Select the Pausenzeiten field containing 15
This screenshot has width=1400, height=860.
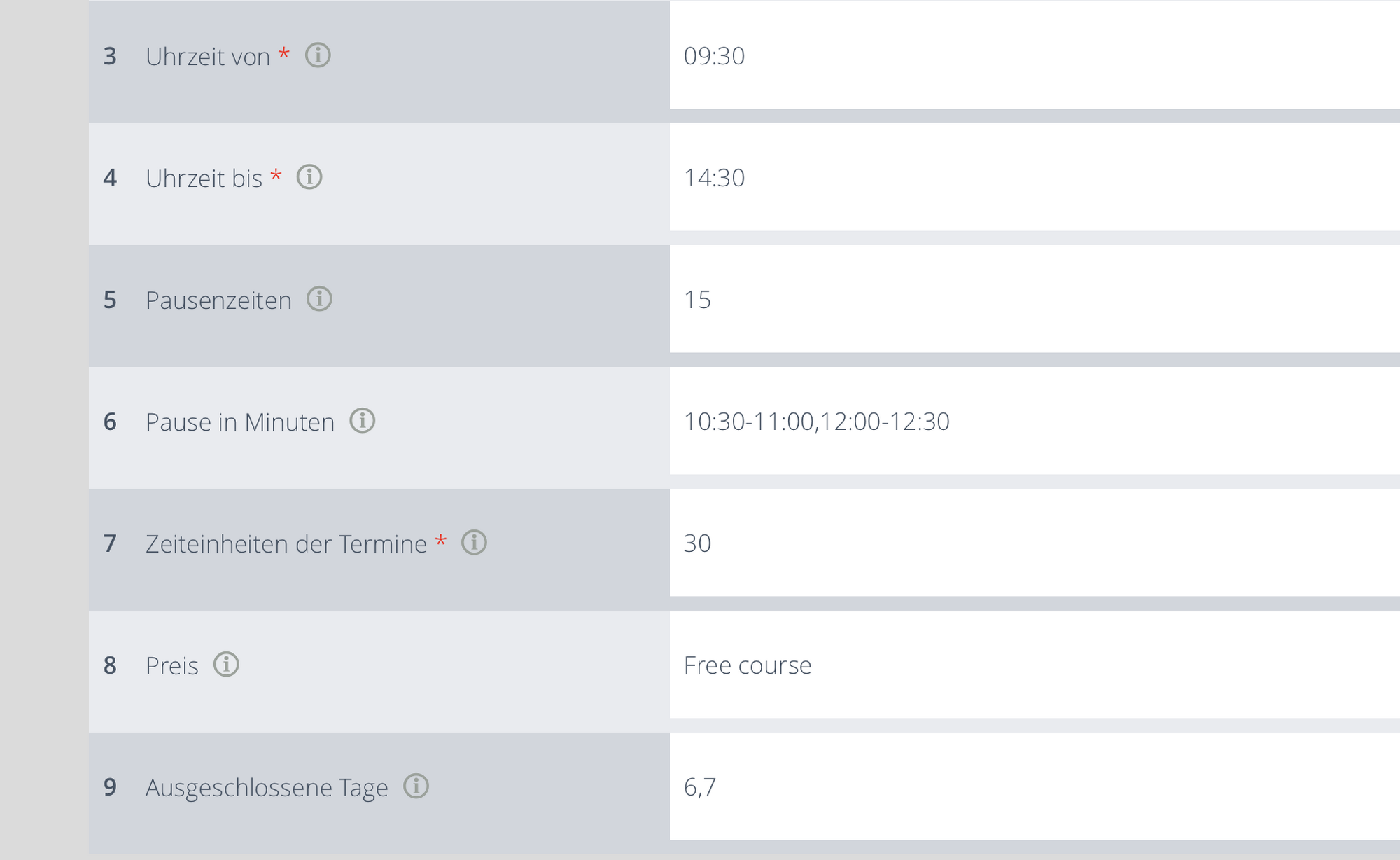[x=1035, y=299]
